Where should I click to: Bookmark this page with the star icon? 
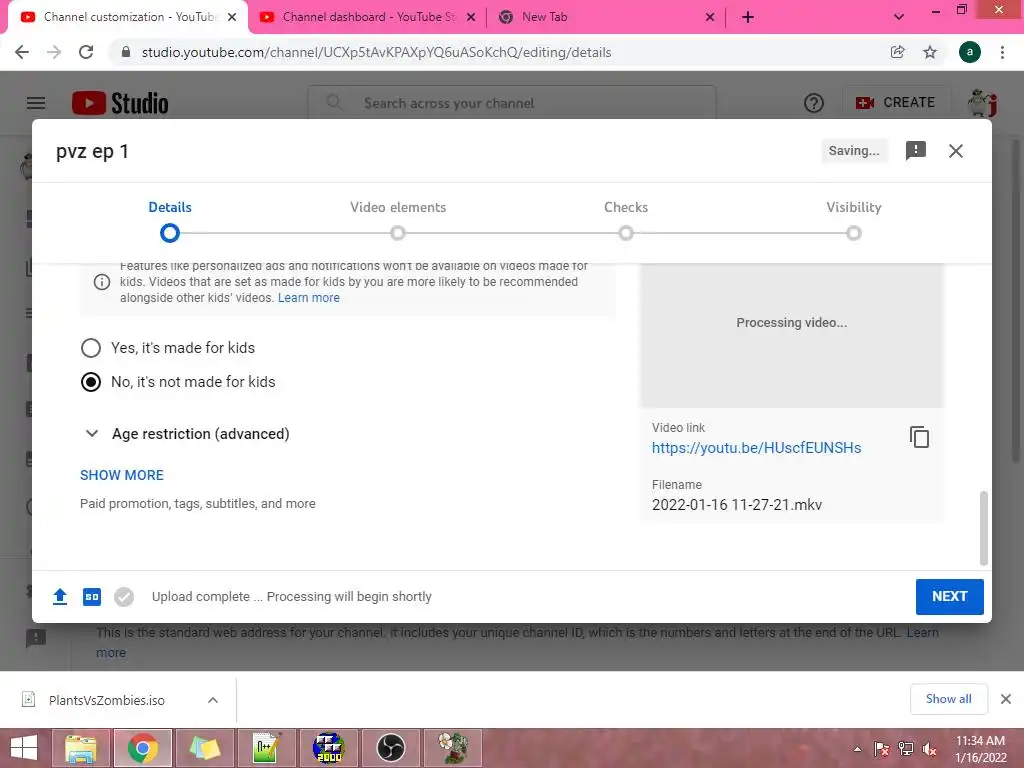930,52
